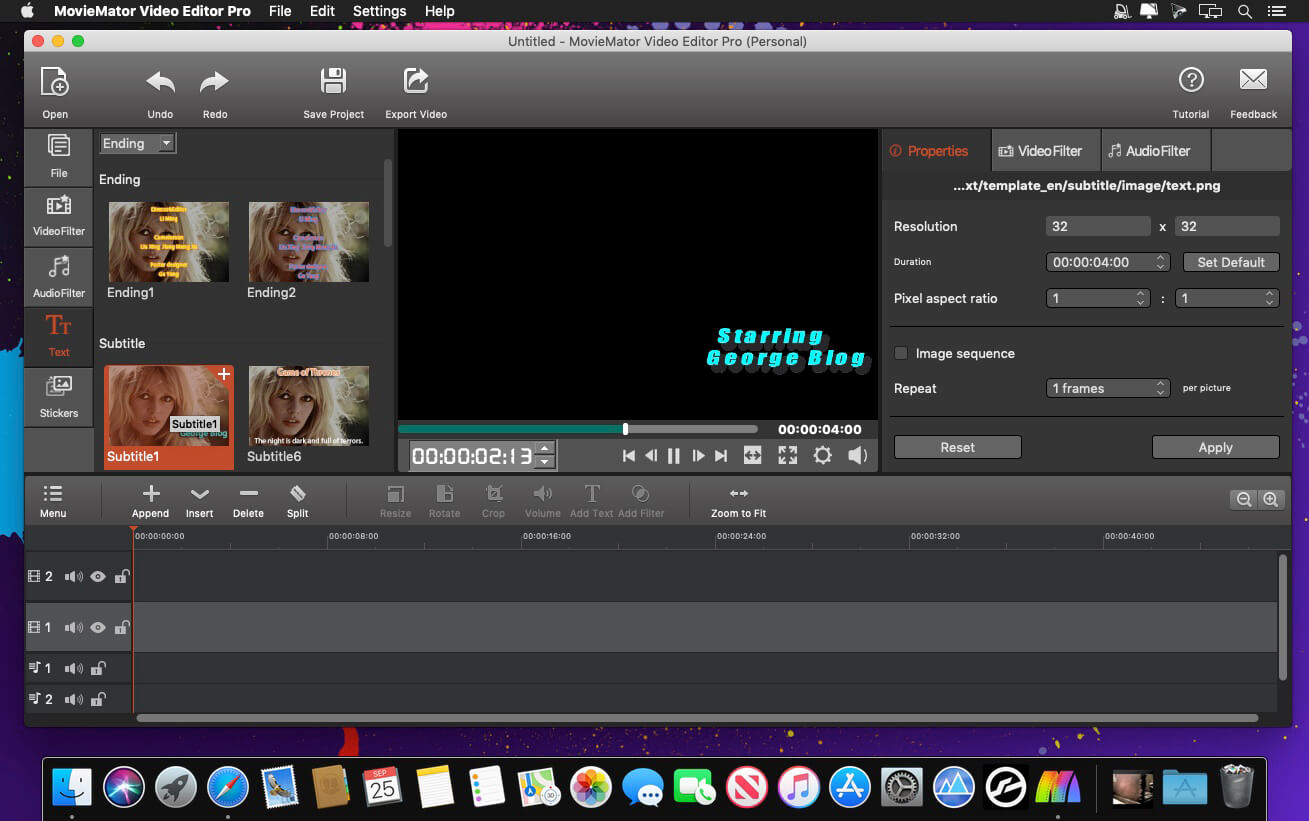Open Spotlight search in menu bar
The image size is (1309, 821).
pyautogui.click(x=1245, y=11)
